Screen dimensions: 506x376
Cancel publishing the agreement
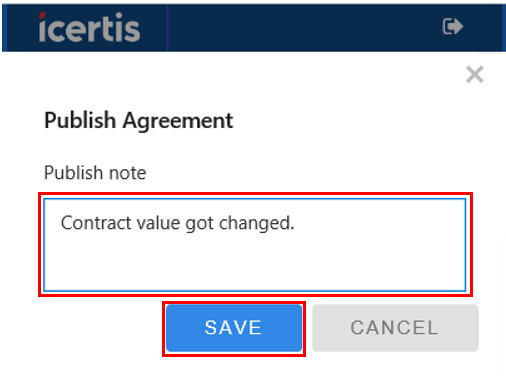pyautogui.click(x=395, y=328)
